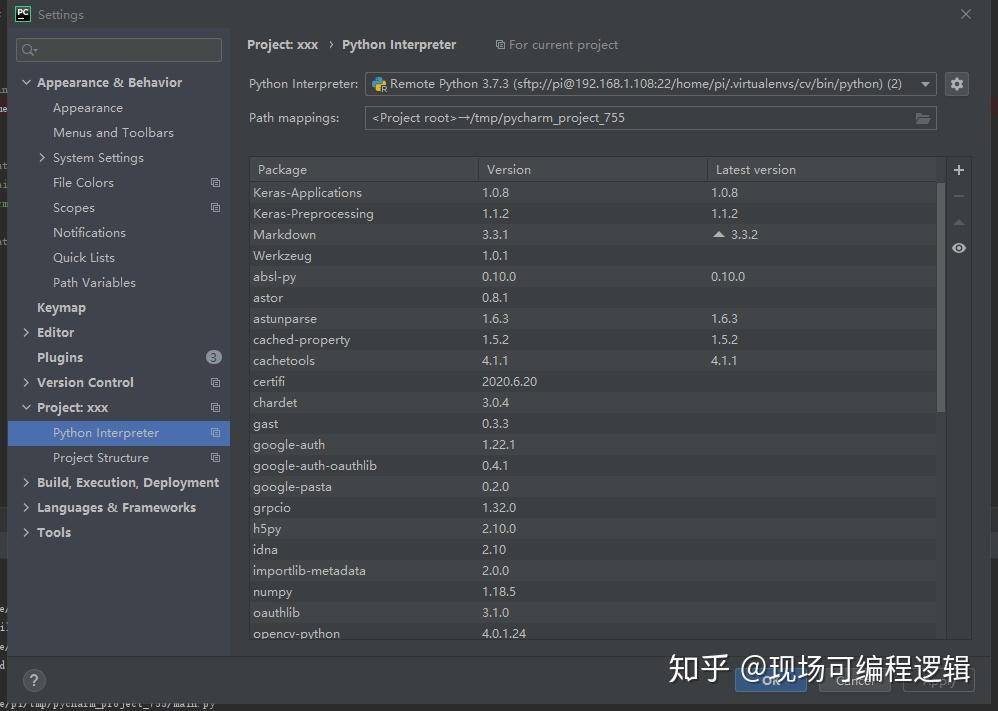Viewport: 998px width, 711px height.
Task: Install a new package with the plus icon
Action: [x=958, y=169]
